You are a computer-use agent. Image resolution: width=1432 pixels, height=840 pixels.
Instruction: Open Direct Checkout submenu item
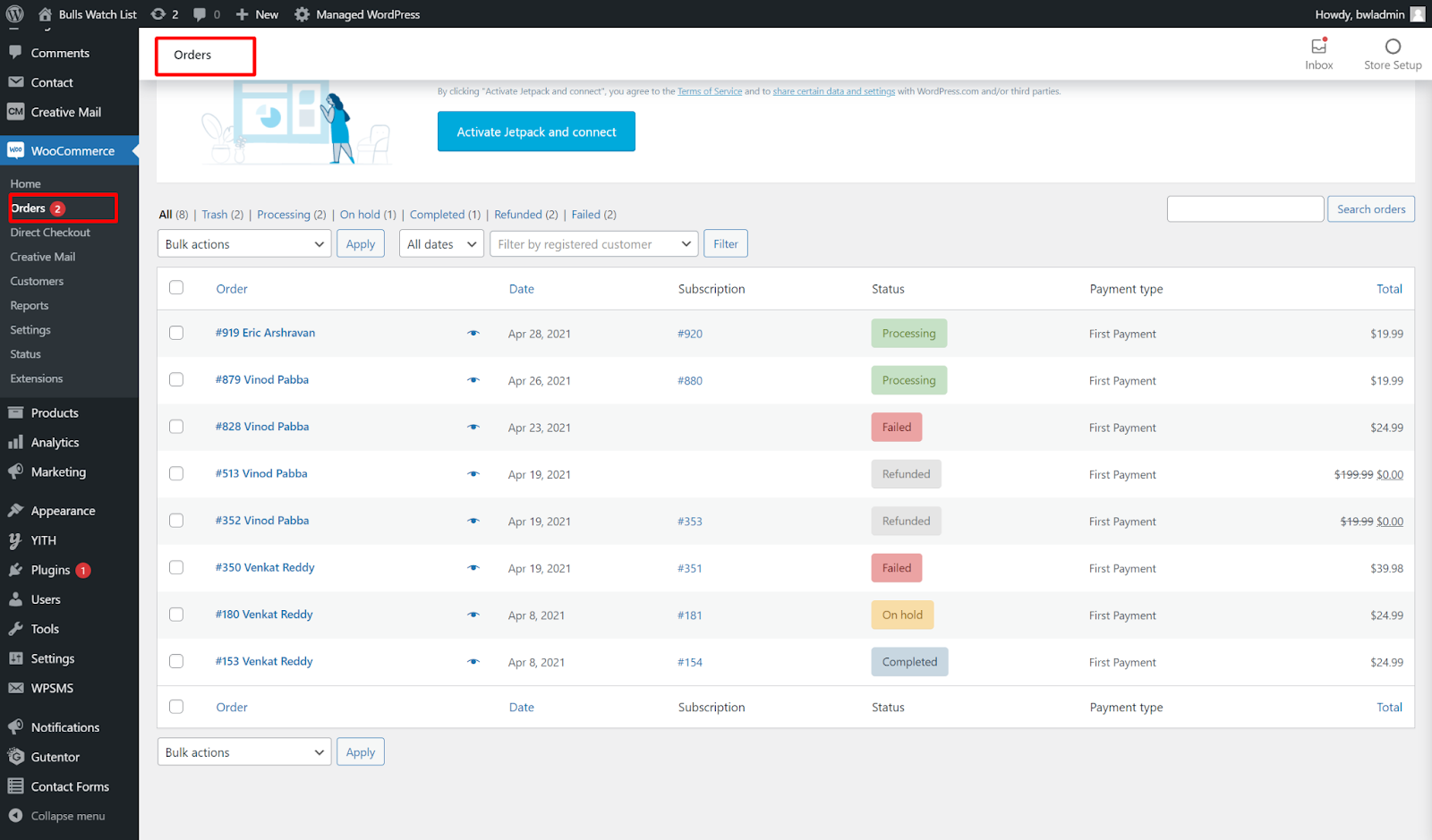point(50,233)
